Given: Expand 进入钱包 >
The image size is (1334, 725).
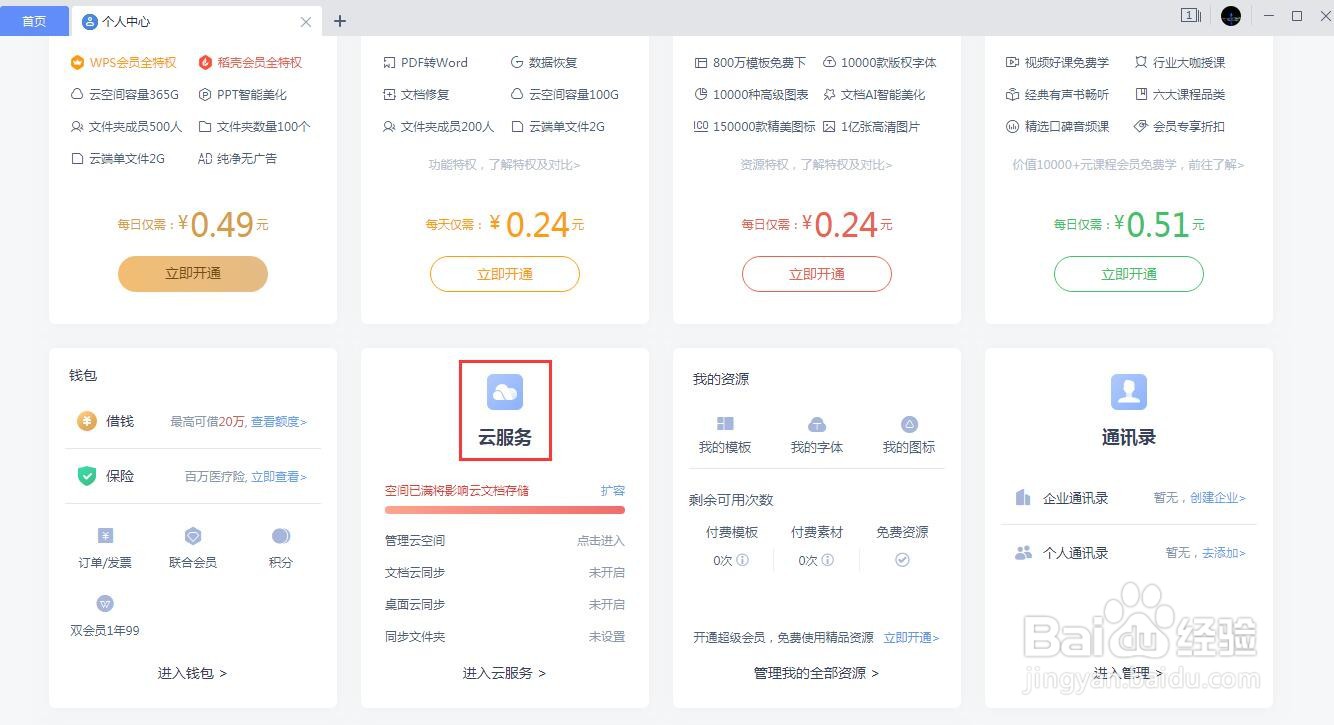Looking at the screenshot, I should pyautogui.click(x=193, y=673).
